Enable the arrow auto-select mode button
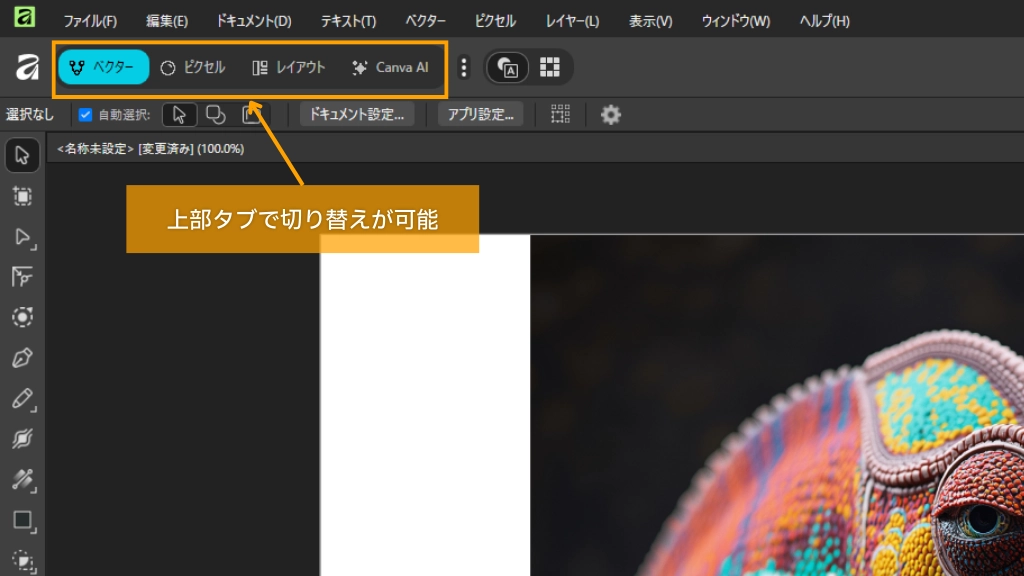Viewport: 1024px width, 576px height. [179, 115]
